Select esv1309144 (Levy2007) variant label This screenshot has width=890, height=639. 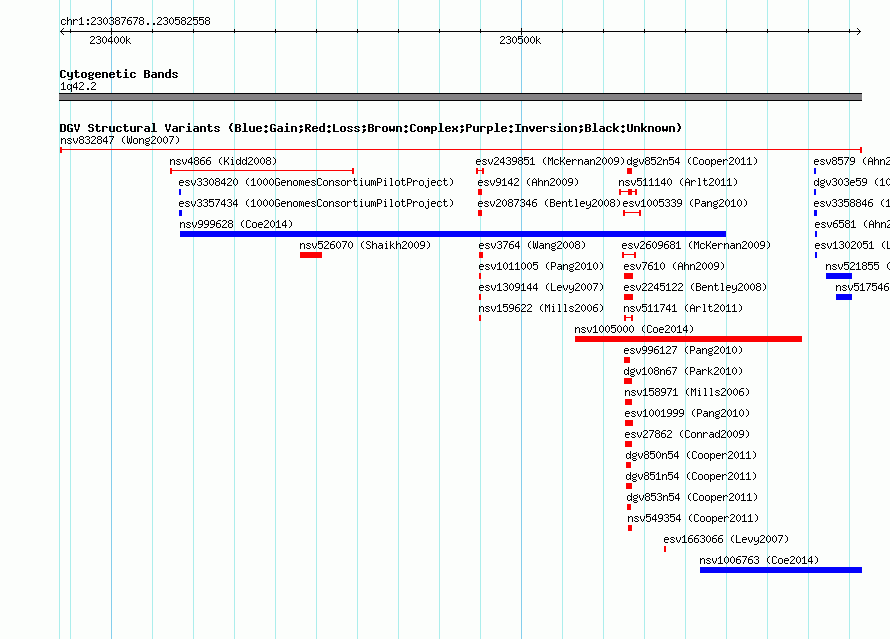(541, 287)
